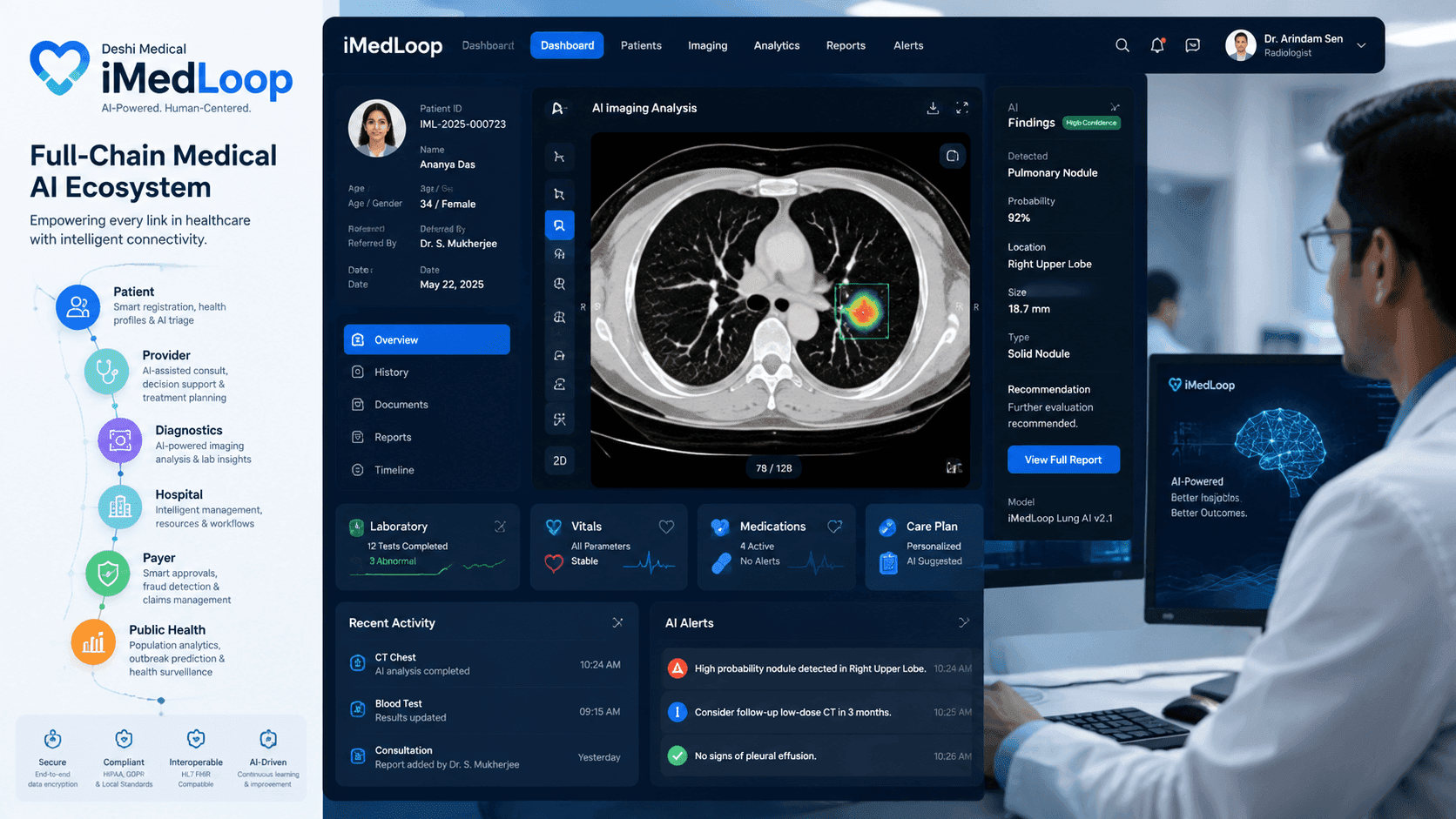
Task: Expand imaging viewer to fullscreen
Action: click(x=962, y=108)
